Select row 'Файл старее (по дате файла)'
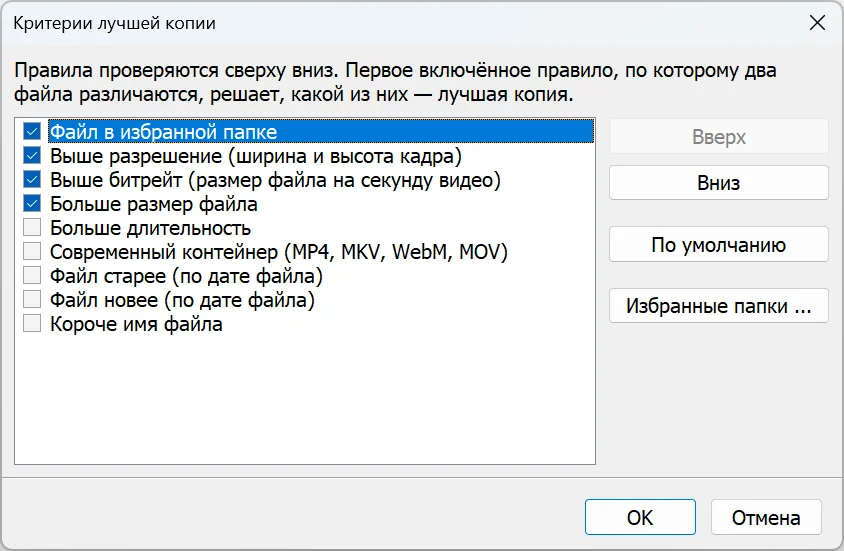This screenshot has height=551, width=844. click(x=186, y=276)
